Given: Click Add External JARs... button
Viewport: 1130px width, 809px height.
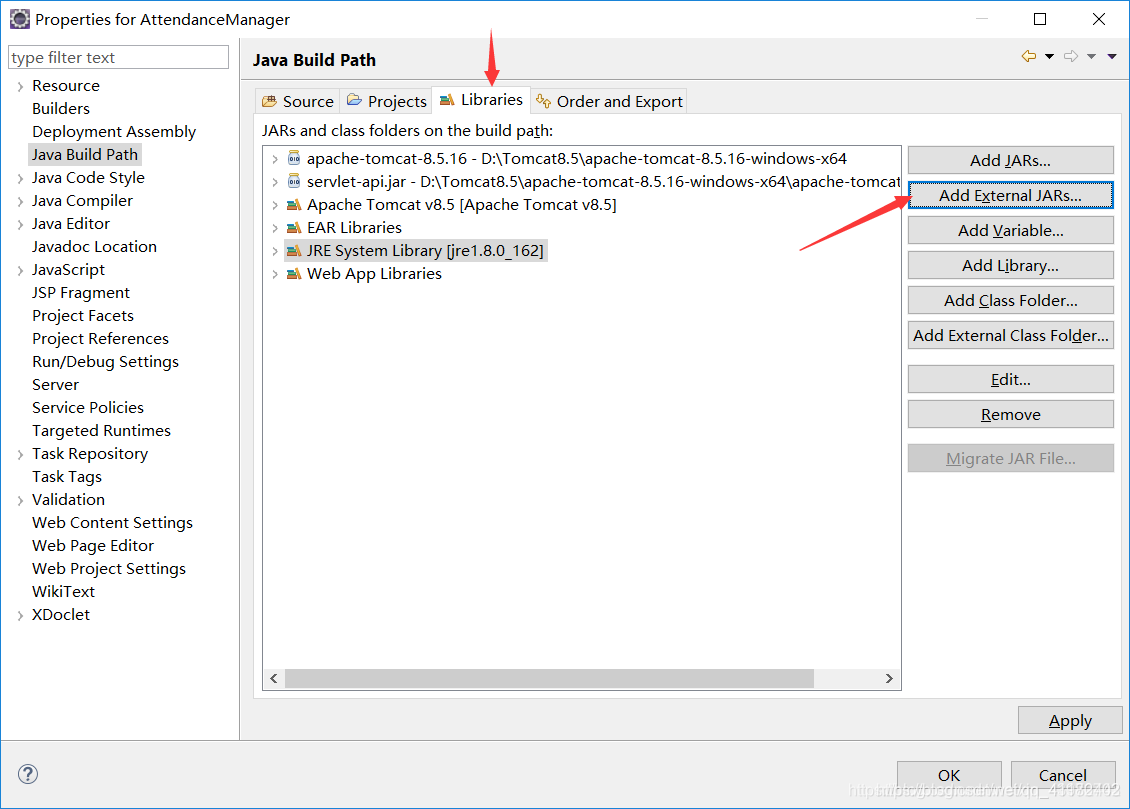Looking at the screenshot, I should tap(1010, 195).
